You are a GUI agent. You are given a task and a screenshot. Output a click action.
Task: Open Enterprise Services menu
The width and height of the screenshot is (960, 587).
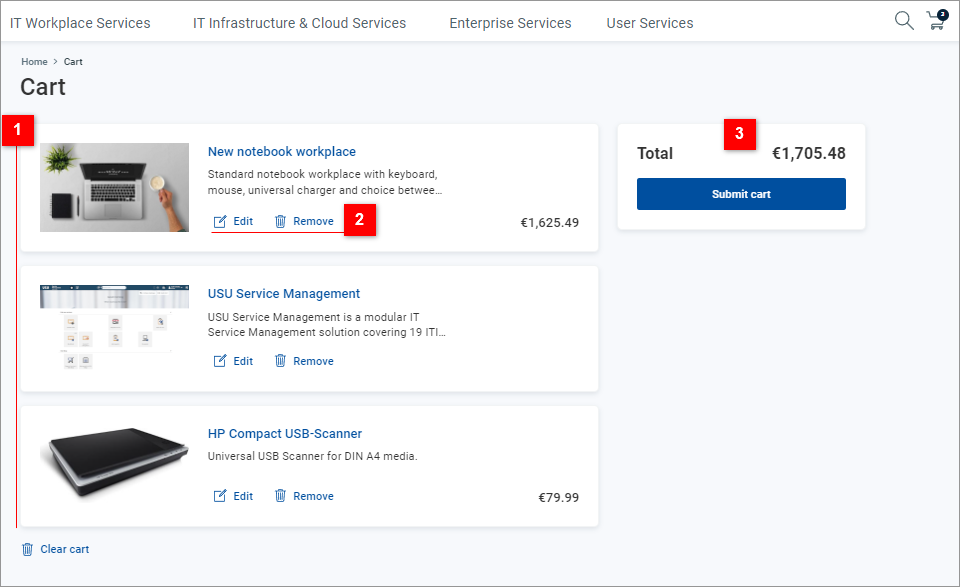(510, 23)
